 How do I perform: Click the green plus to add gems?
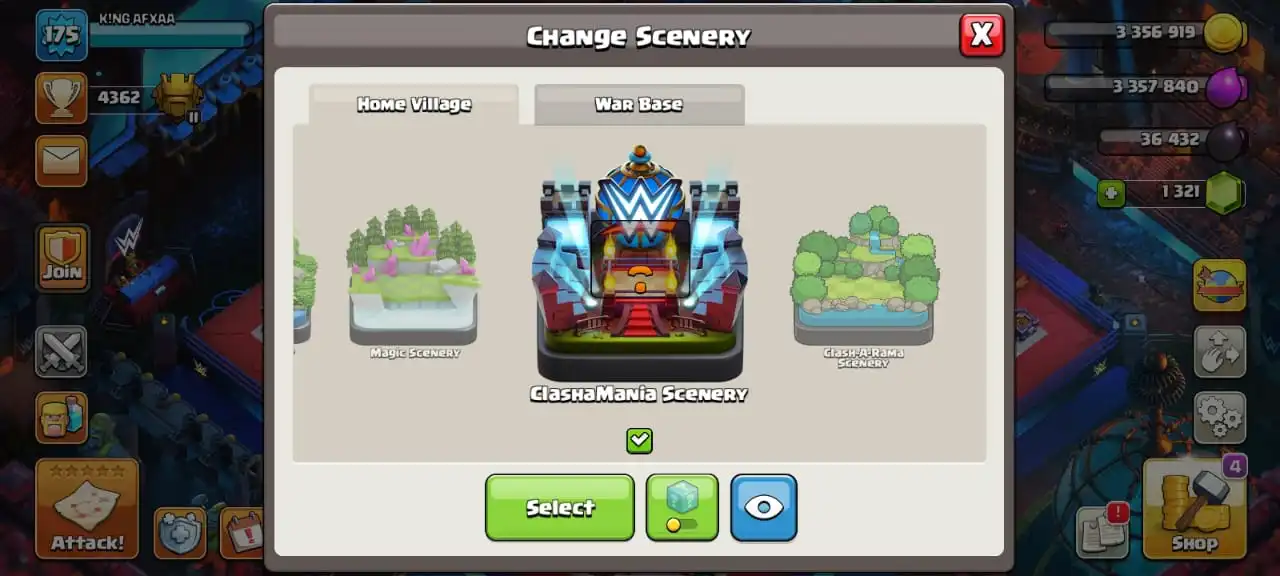point(1111,193)
